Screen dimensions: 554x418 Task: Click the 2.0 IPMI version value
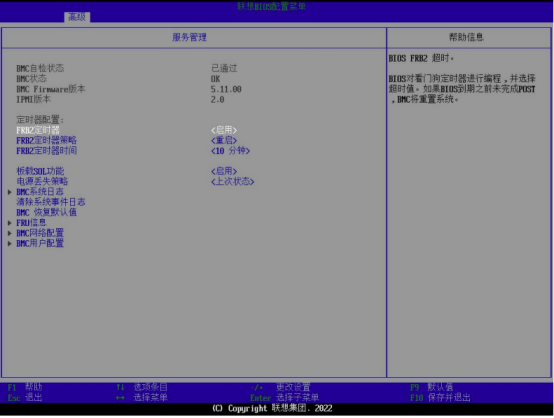click(x=217, y=100)
